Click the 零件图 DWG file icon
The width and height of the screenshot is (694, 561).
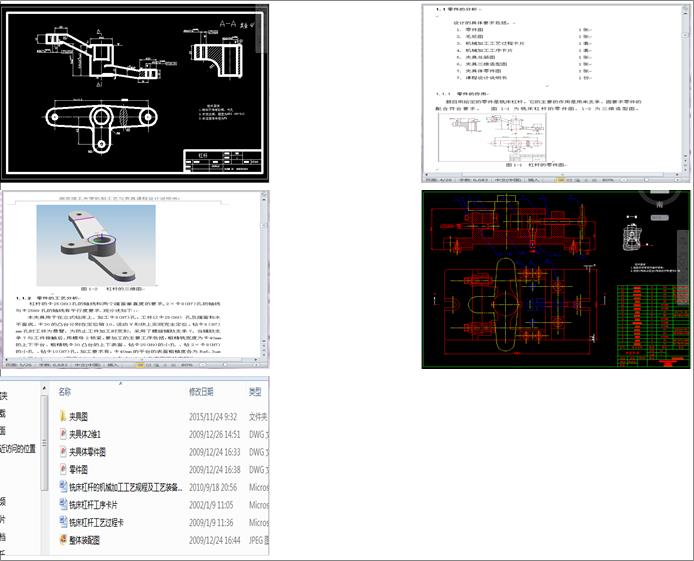pos(62,469)
